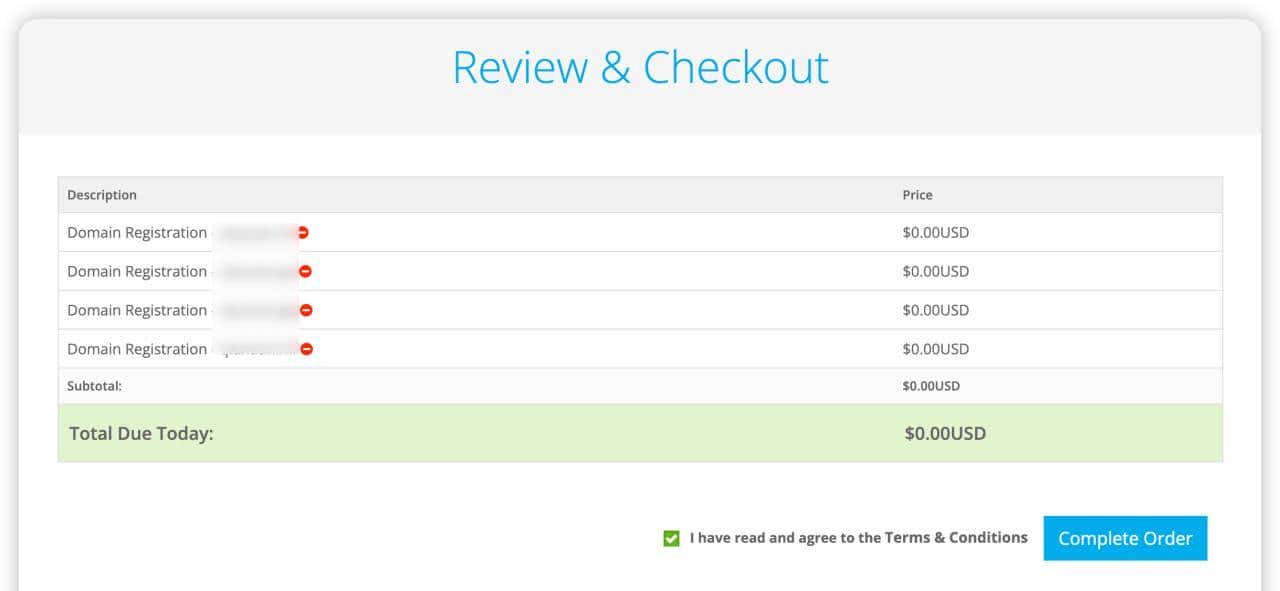
Task: Click the Subtotal label
Action: click(x=94, y=386)
